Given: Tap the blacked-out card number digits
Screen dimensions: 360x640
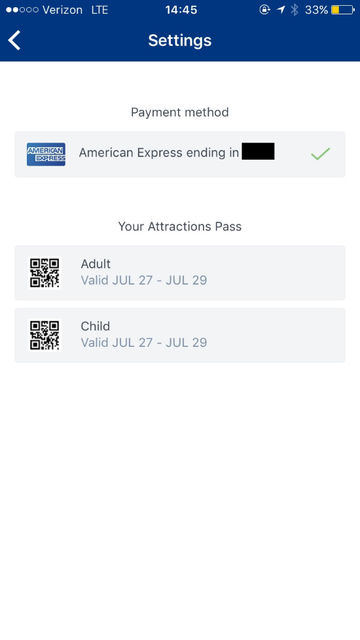Looking at the screenshot, I should 258,151.
